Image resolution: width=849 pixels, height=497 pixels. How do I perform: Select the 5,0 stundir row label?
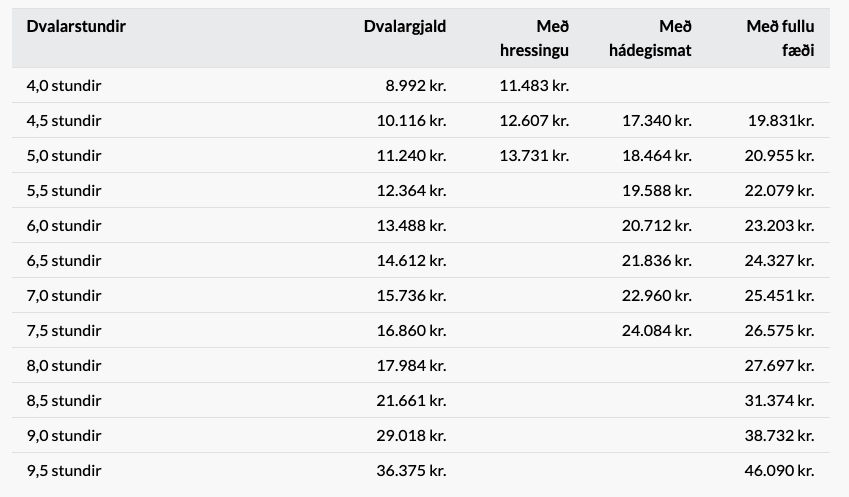click(x=64, y=155)
